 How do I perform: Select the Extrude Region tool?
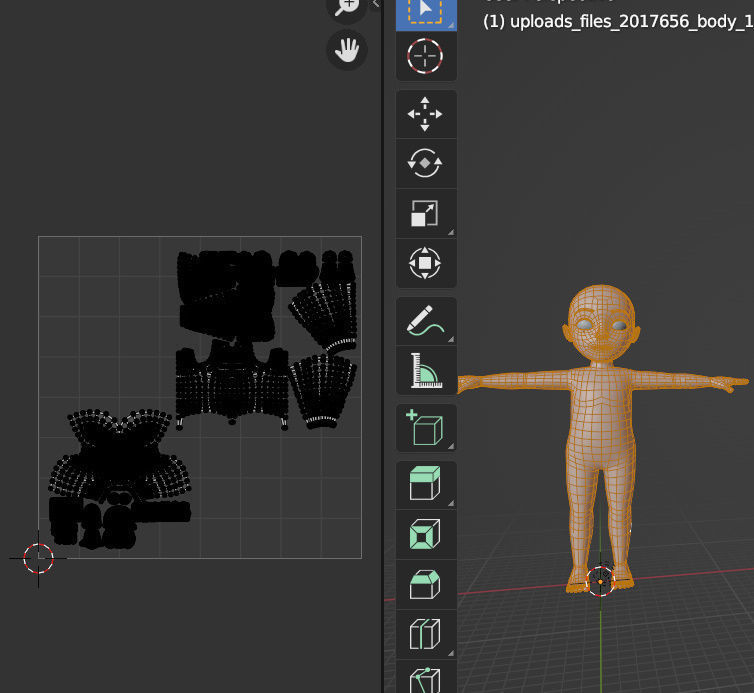tap(426, 485)
